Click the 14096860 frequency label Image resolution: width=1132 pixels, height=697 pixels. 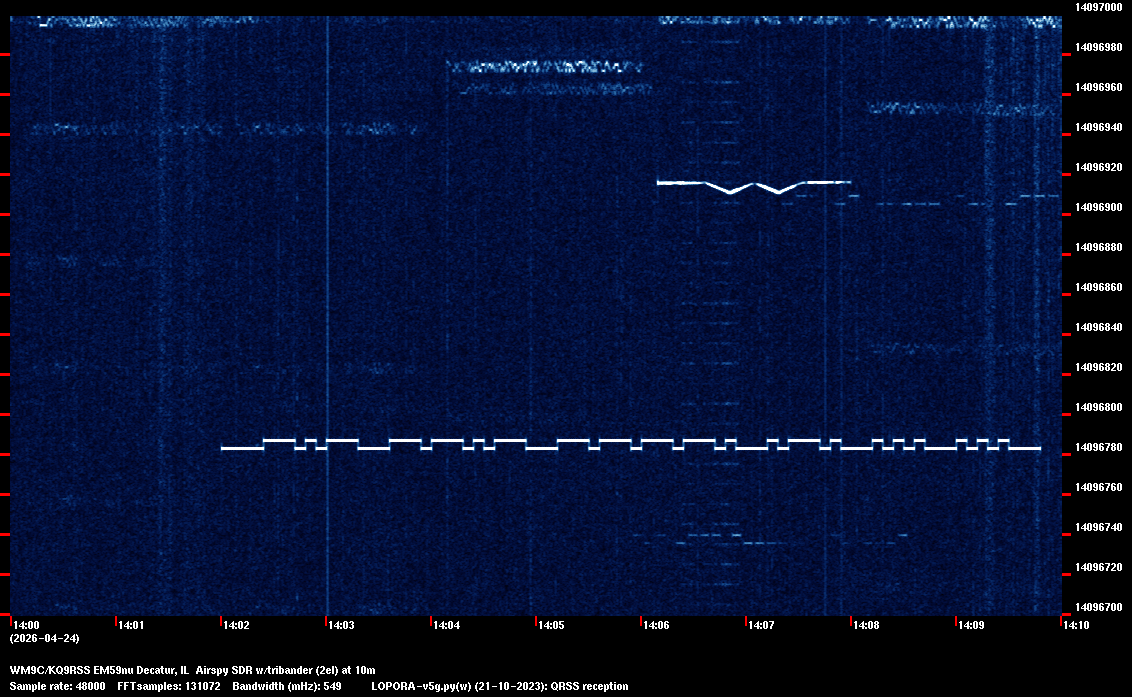1098,287
